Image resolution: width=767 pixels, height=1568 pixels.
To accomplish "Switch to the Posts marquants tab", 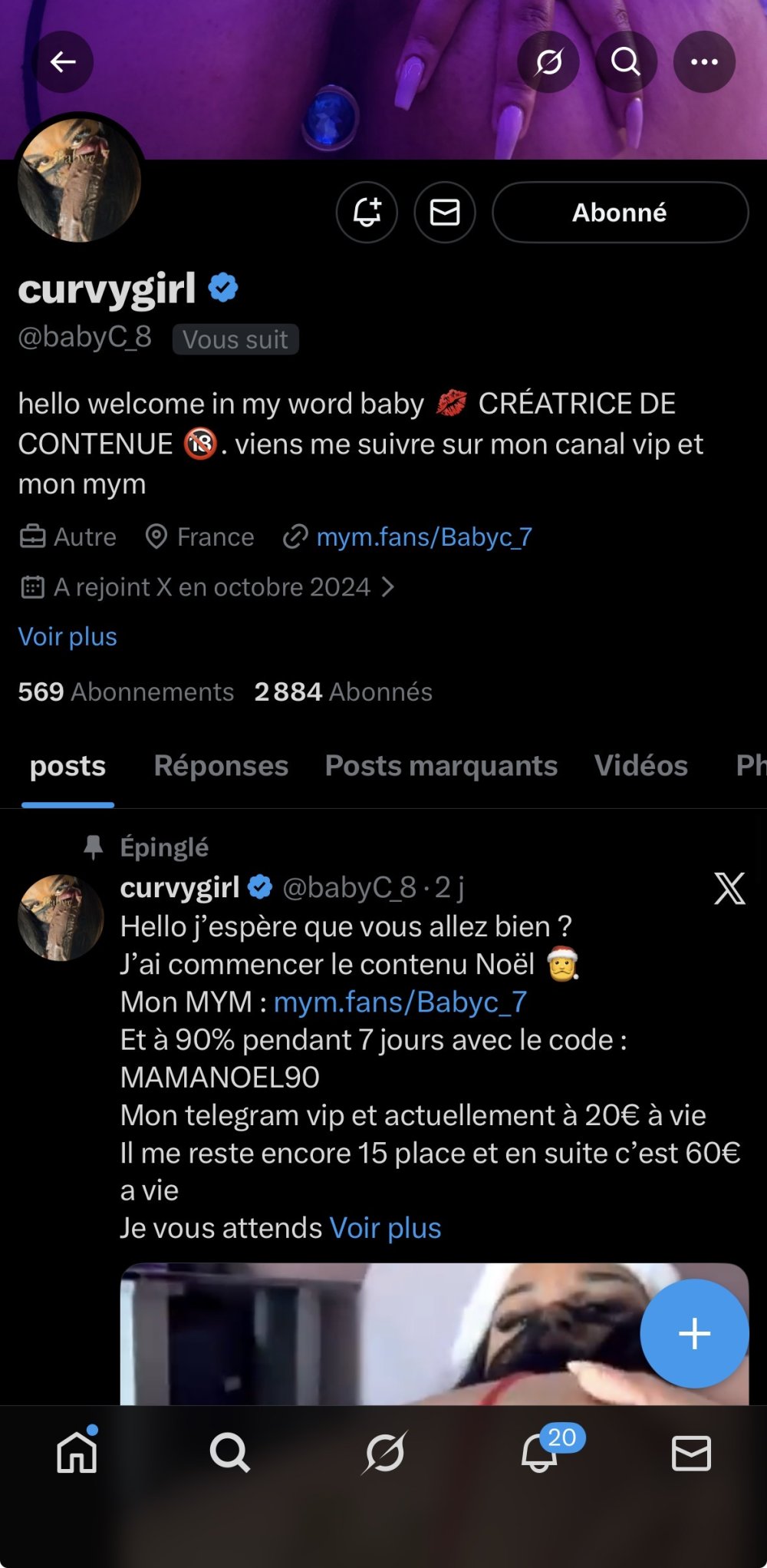I will tap(441, 766).
